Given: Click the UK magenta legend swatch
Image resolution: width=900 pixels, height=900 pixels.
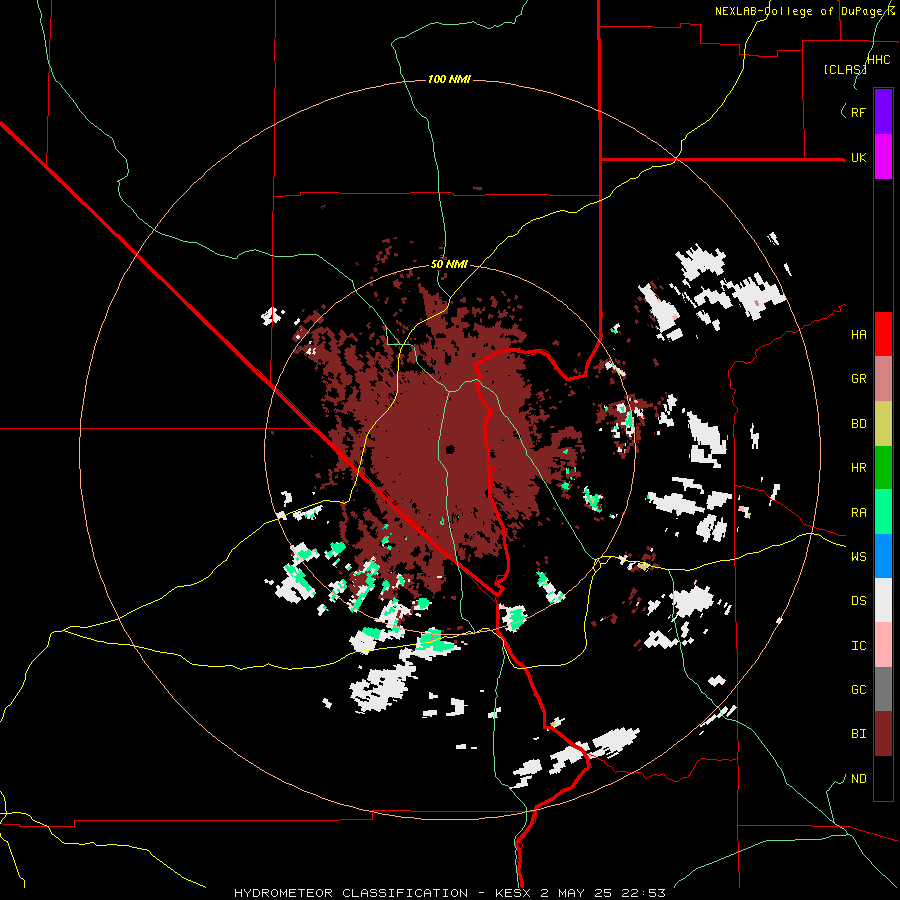Looking at the screenshot, I should coord(883,157).
